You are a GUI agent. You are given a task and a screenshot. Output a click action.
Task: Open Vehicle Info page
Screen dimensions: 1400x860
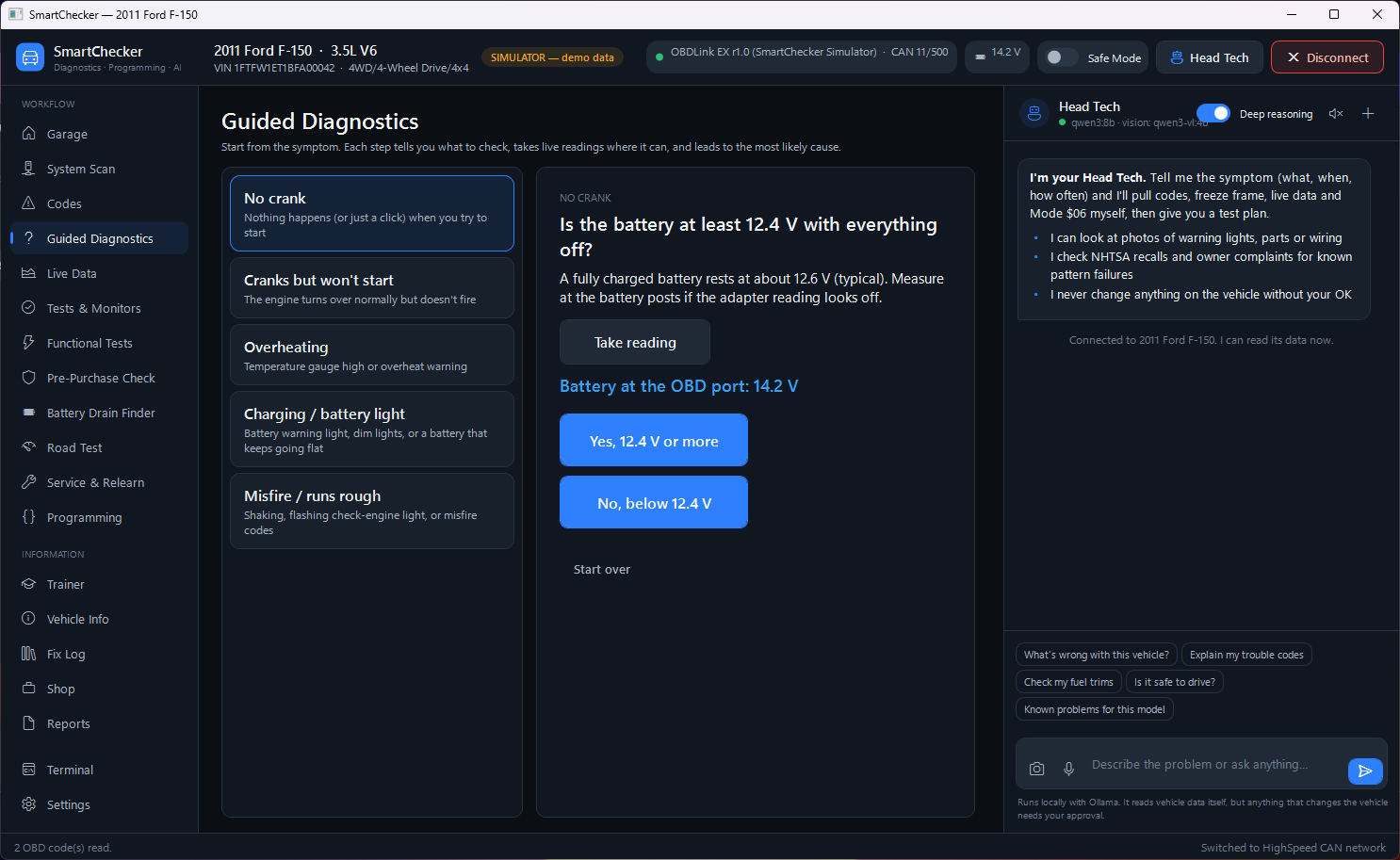pos(100,619)
